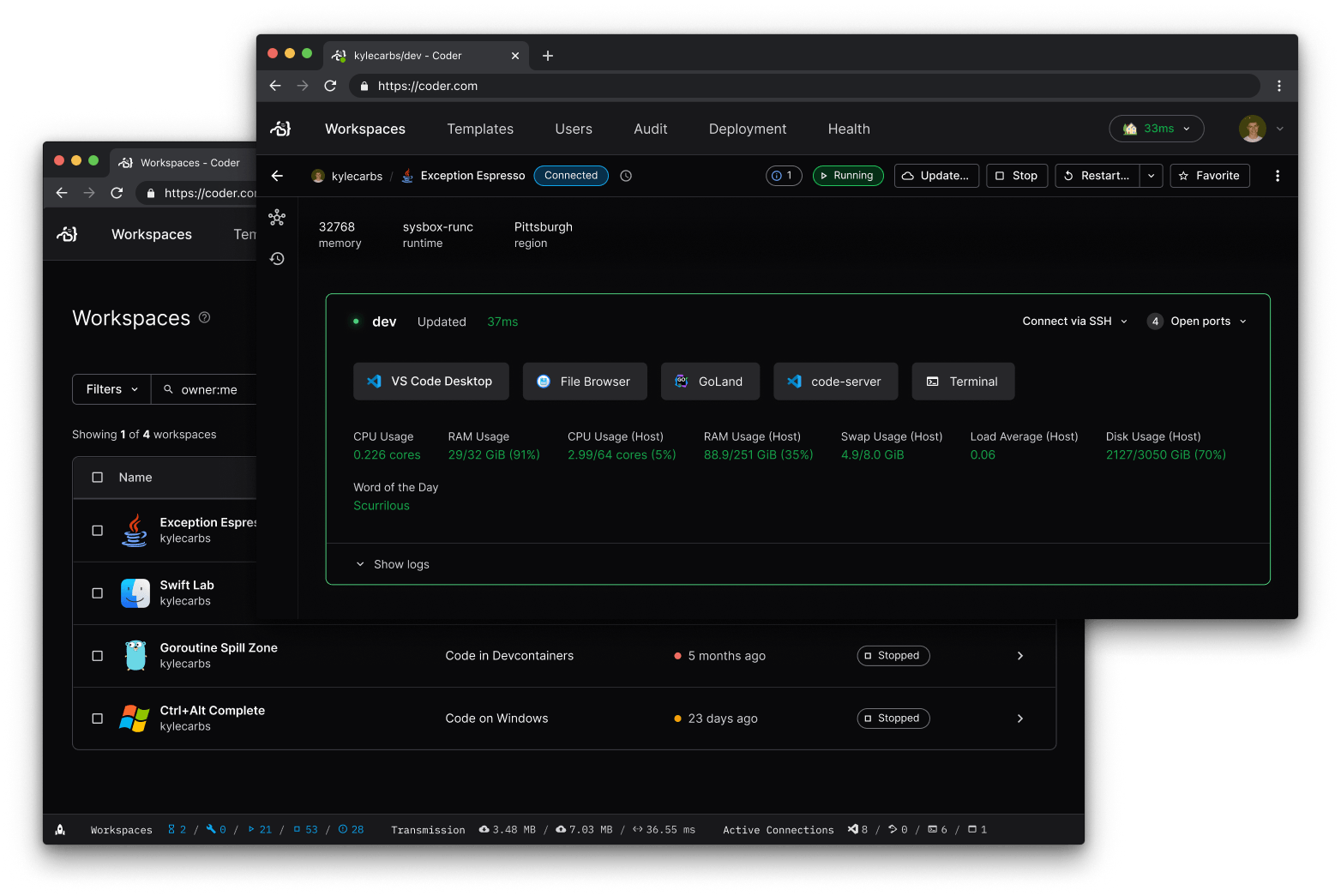Go back in back Workspaces browser window
The width and height of the screenshot is (1341, 896).
[x=62, y=193]
